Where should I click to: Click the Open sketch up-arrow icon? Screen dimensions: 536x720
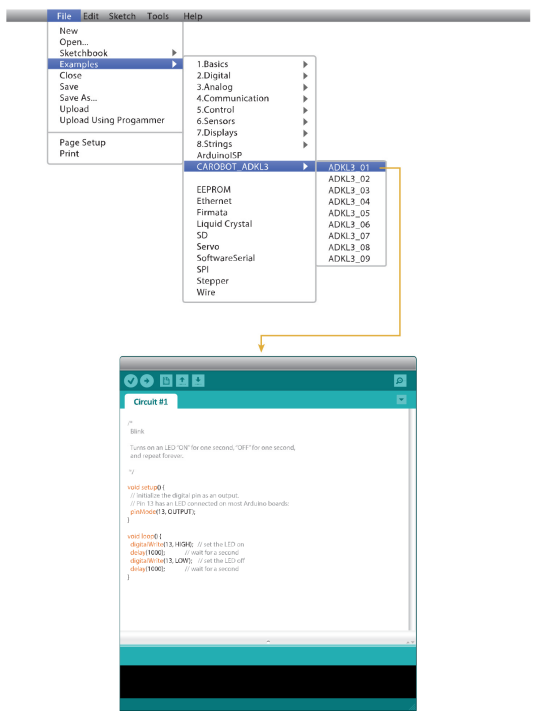coord(182,381)
